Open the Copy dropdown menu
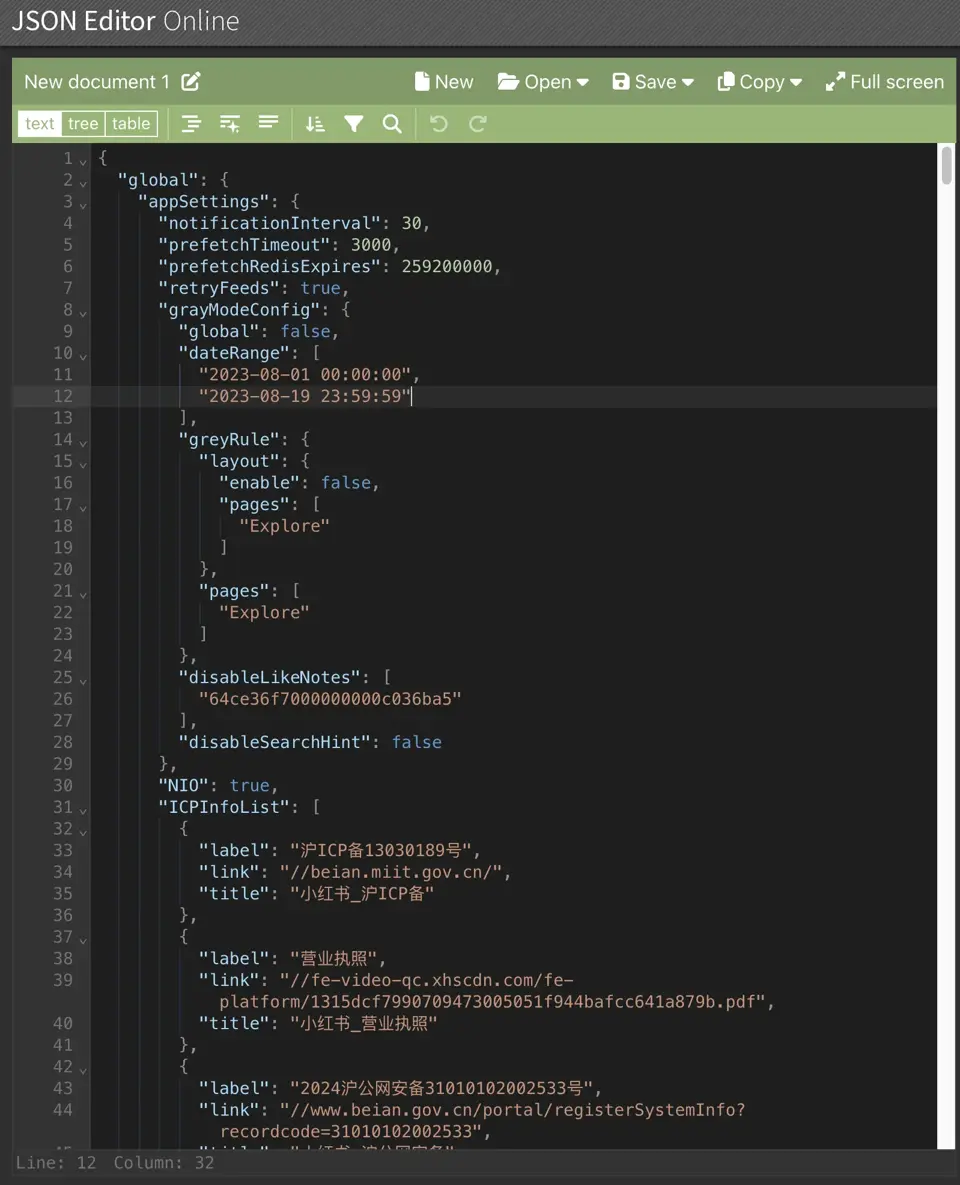Screen dimensions: 960x1185 coord(760,82)
